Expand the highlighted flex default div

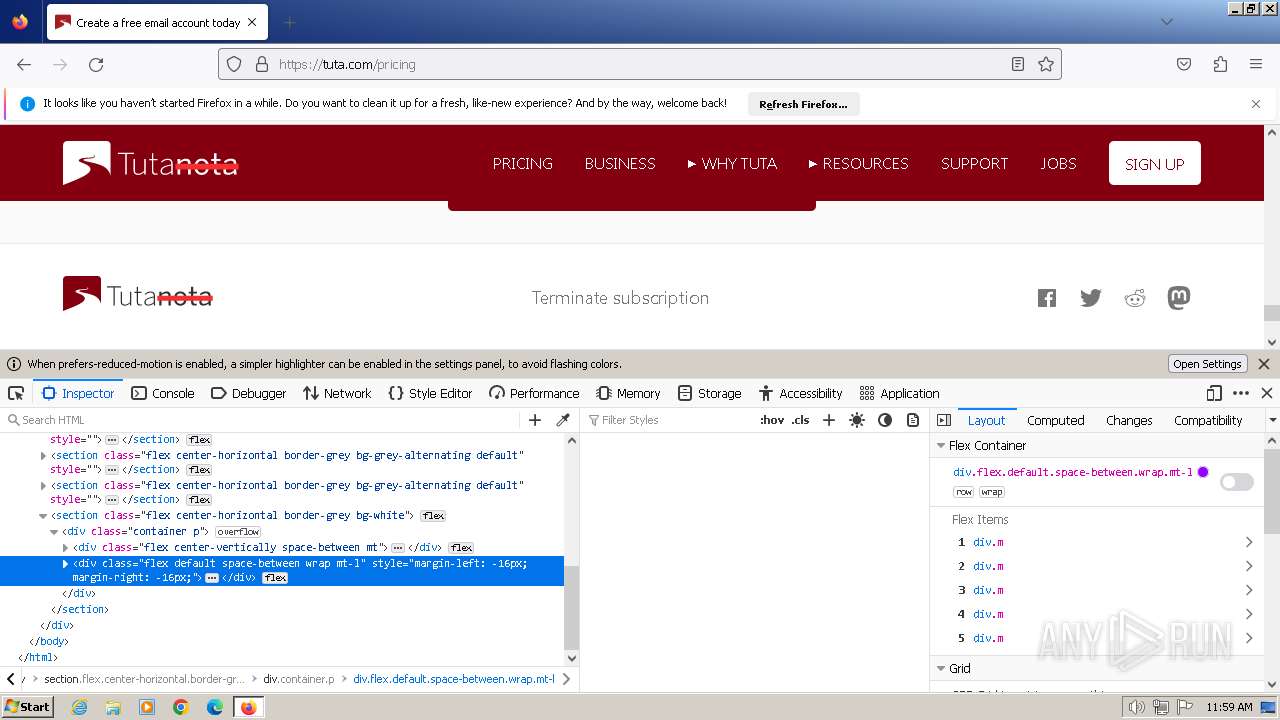pyautogui.click(x=65, y=564)
